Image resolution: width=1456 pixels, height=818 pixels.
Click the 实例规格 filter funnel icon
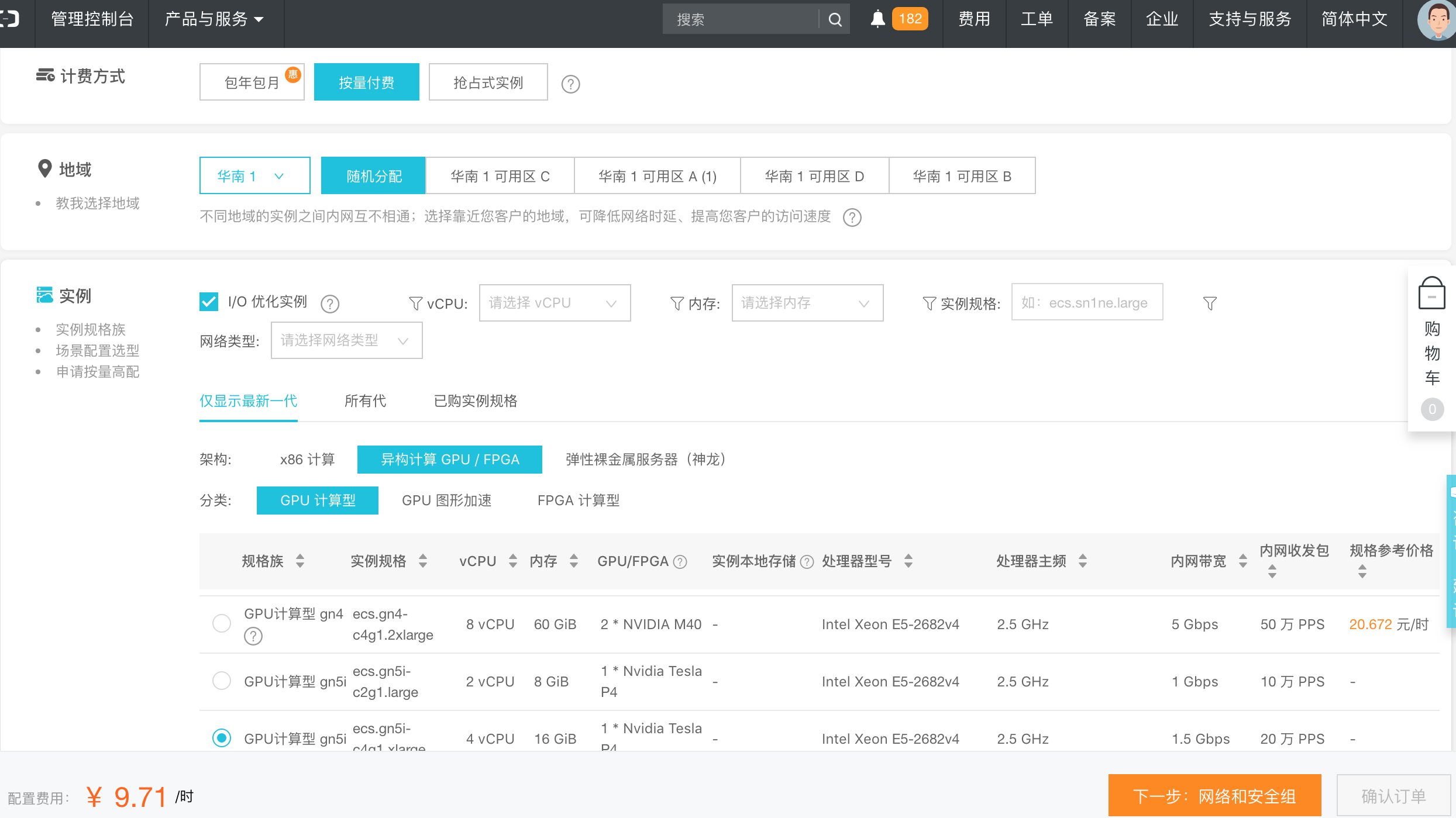[929, 303]
